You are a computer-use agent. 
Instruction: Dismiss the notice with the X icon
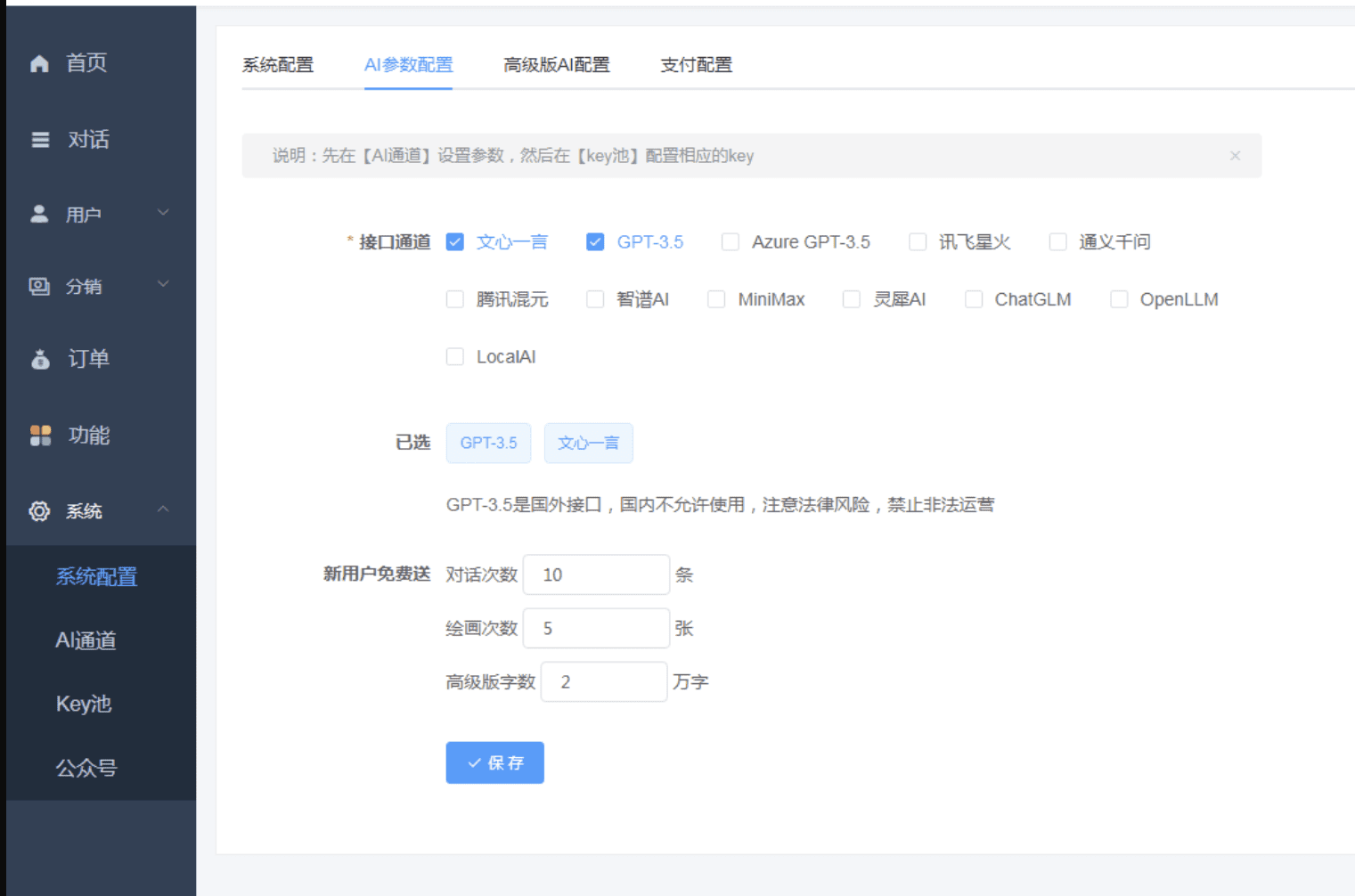[1235, 156]
